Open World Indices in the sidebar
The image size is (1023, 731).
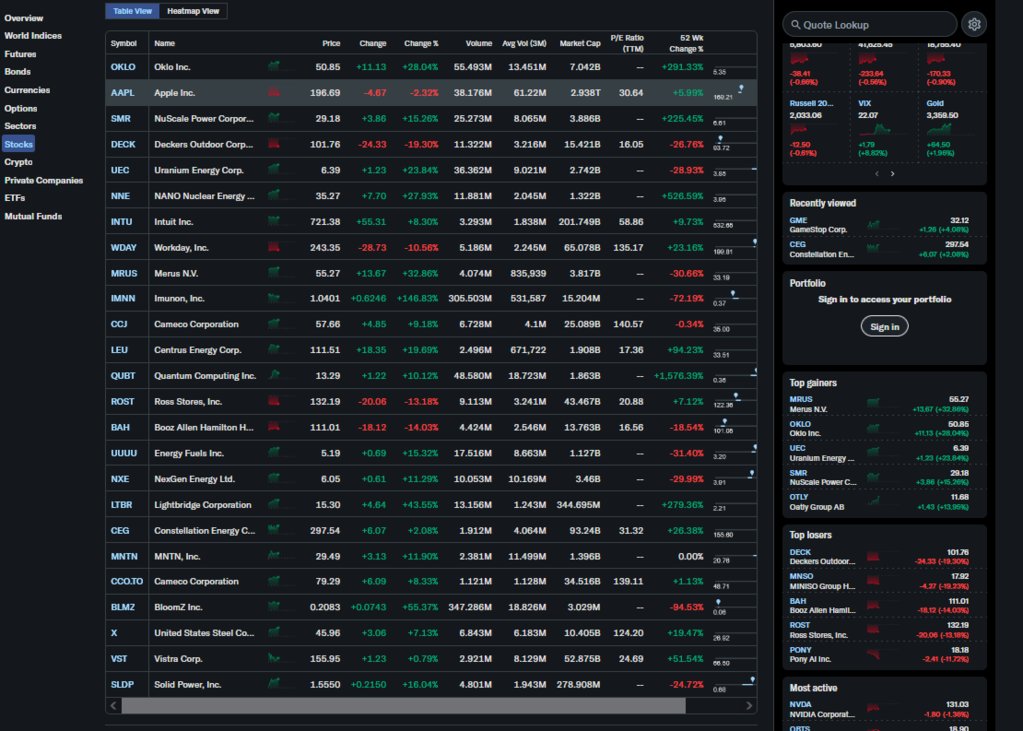(33, 36)
